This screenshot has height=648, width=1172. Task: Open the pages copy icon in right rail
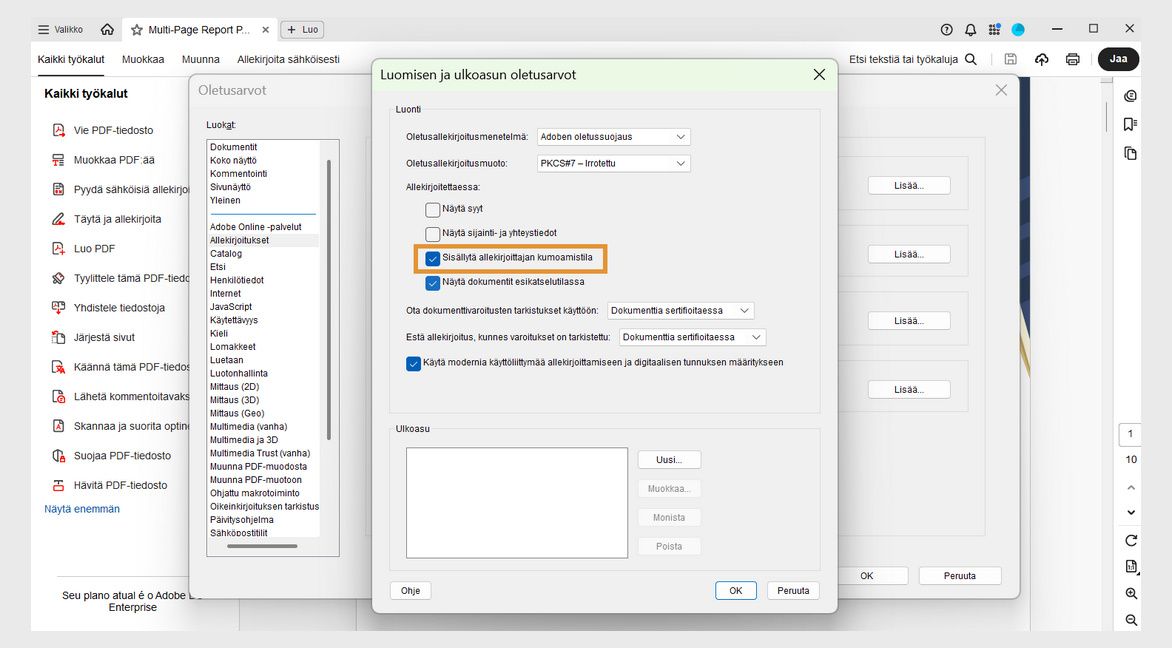coord(1130,153)
